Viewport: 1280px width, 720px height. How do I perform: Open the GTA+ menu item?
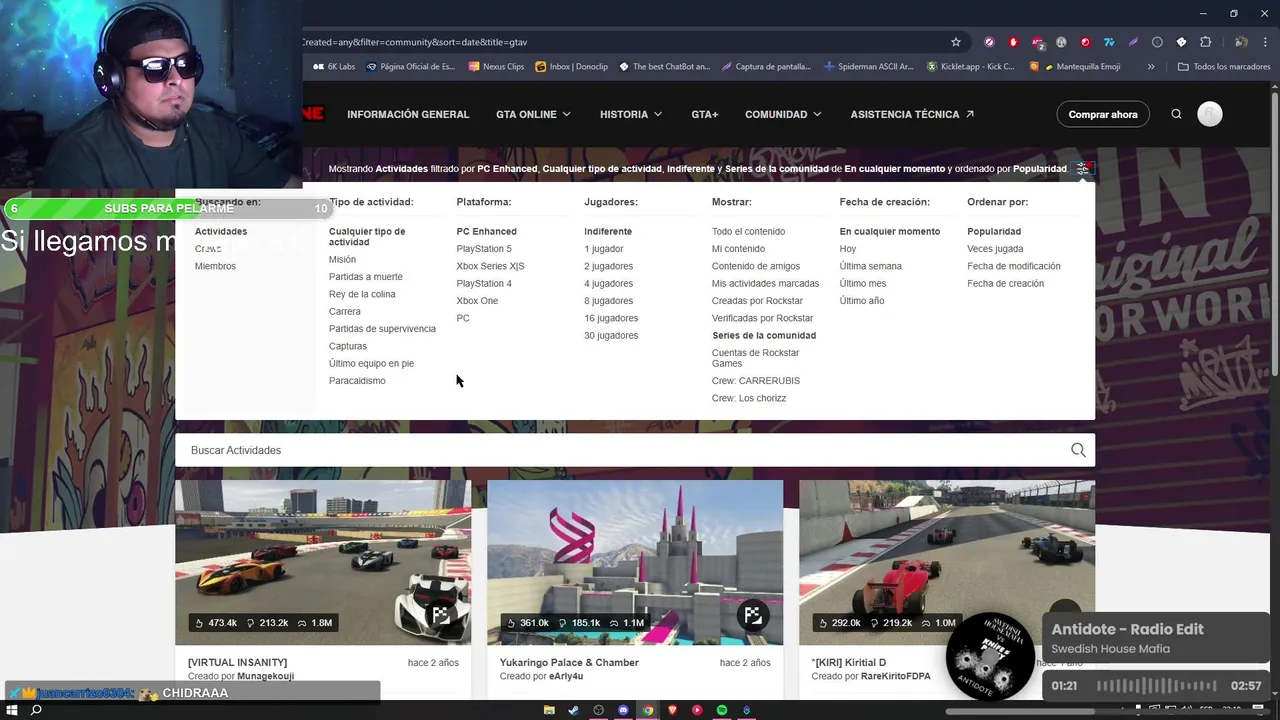(x=704, y=114)
